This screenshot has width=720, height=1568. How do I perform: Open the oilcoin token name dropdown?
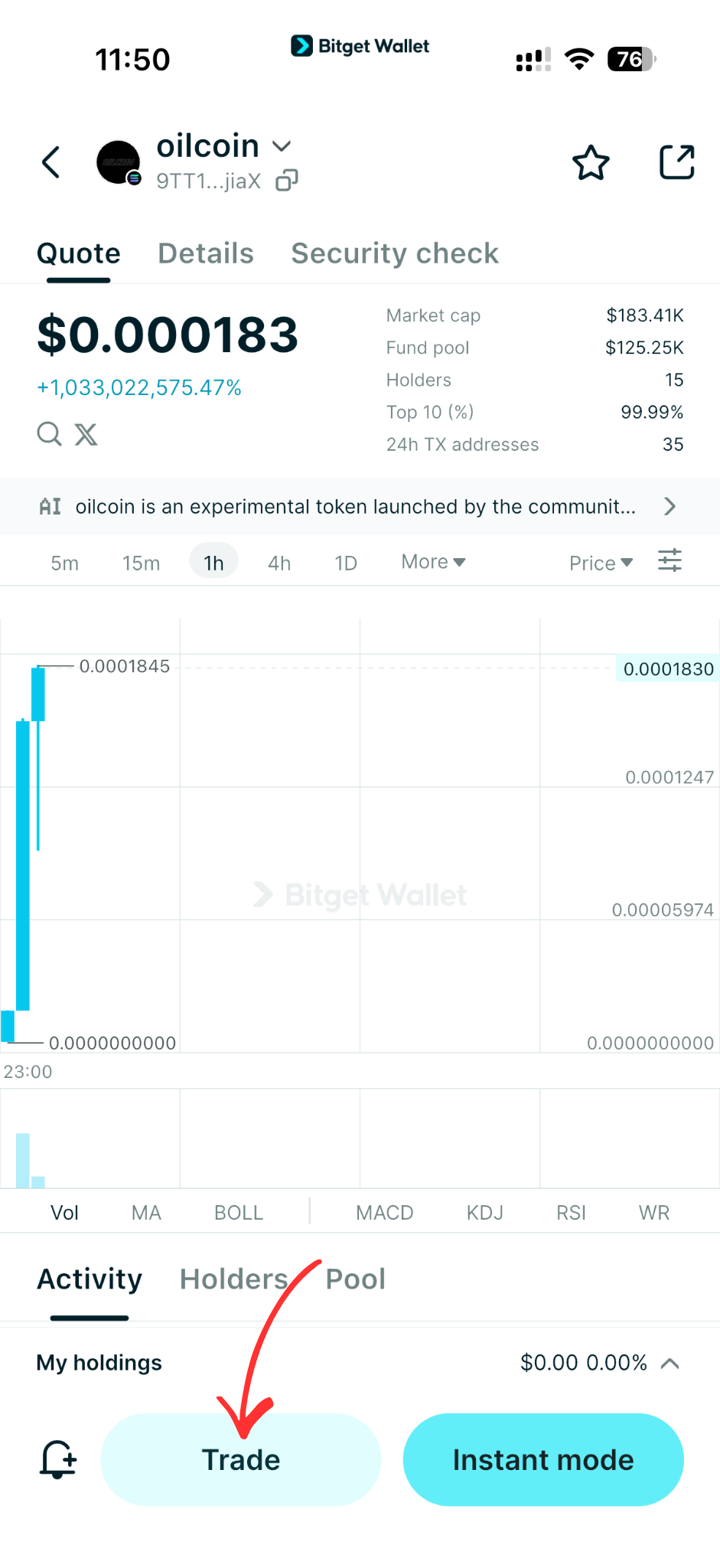click(282, 145)
